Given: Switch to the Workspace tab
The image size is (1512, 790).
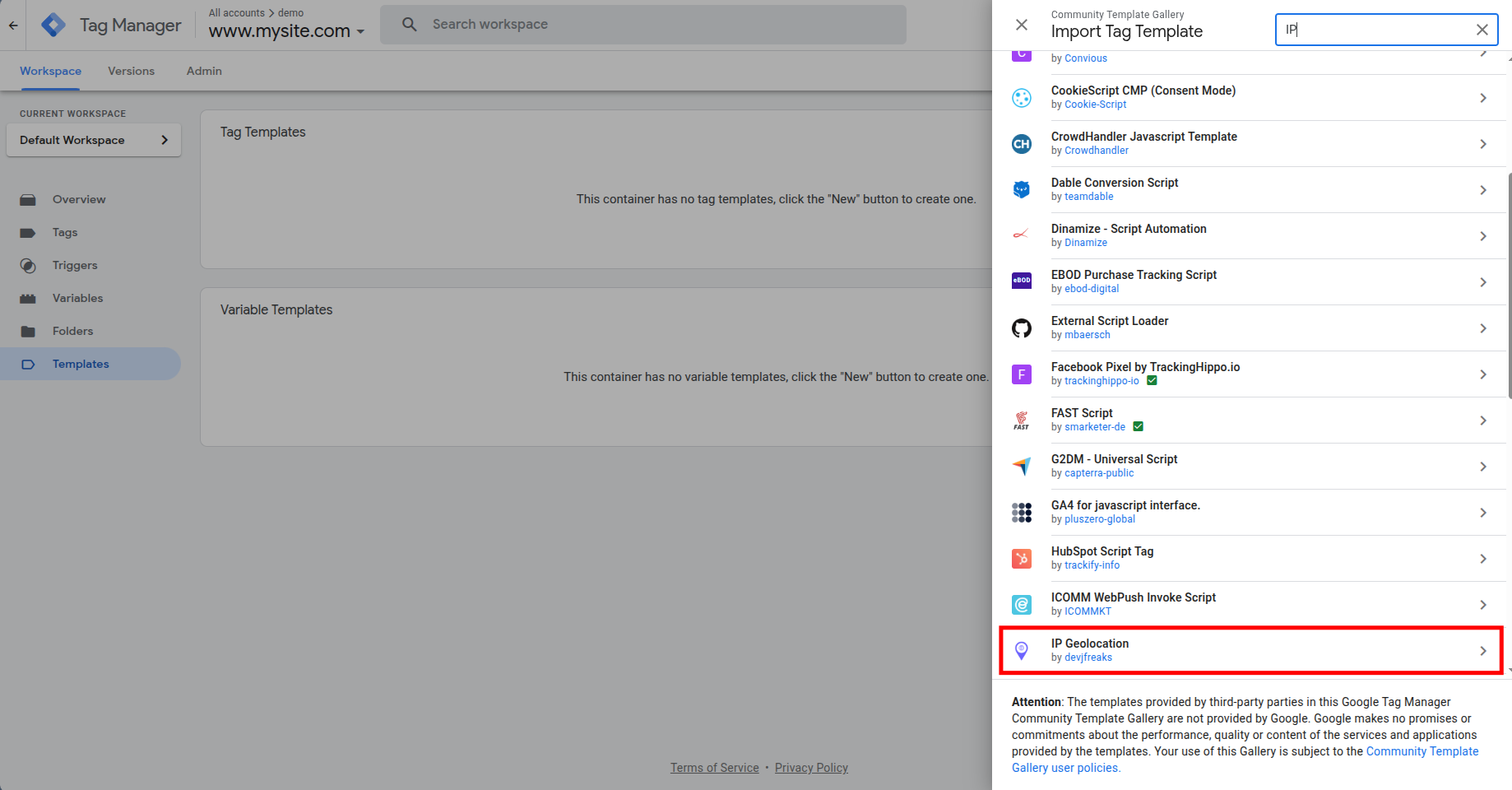Looking at the screenshot, I should [50, 71].
